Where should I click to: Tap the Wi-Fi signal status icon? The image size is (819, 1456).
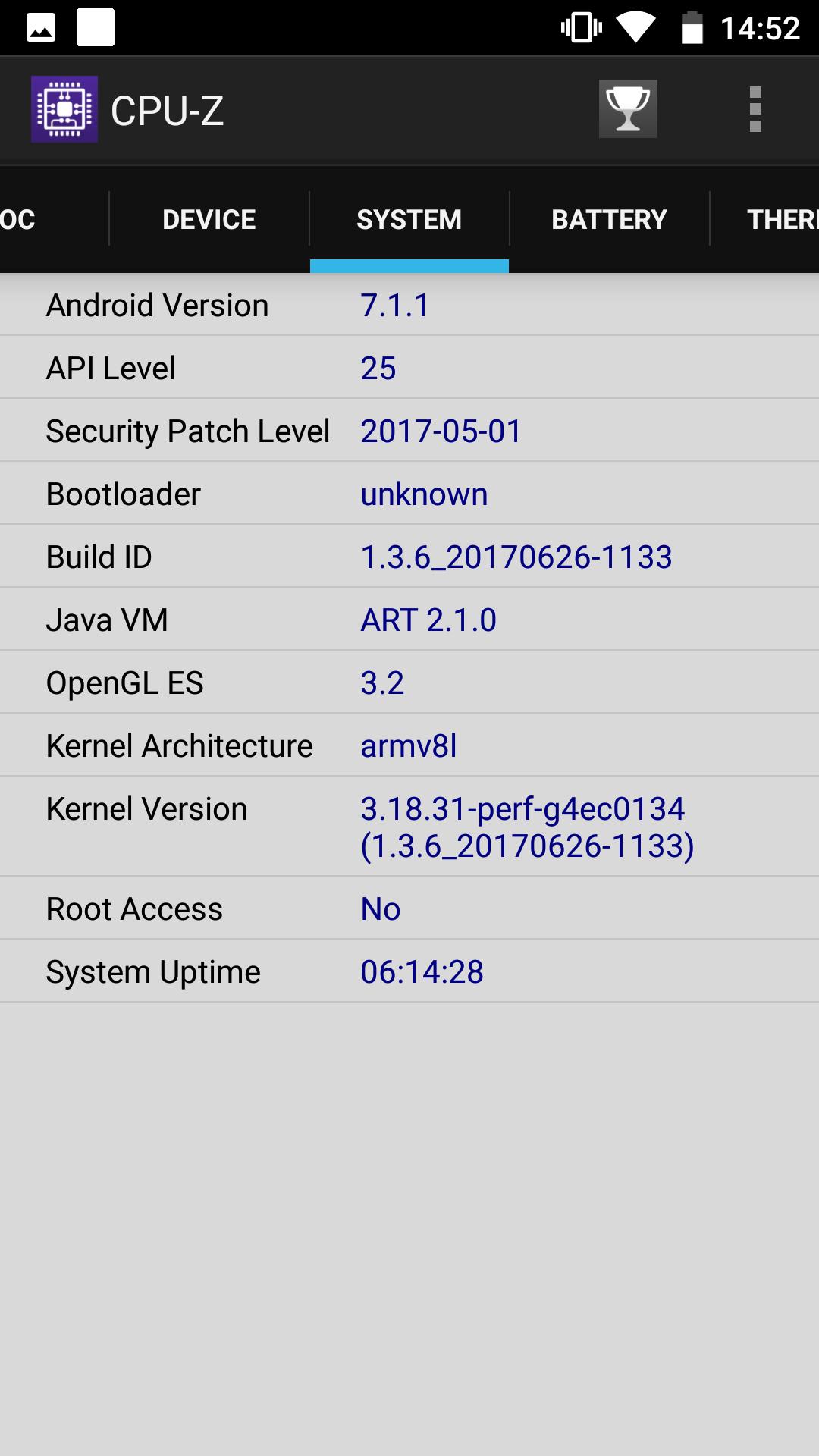tap(635, 28)
